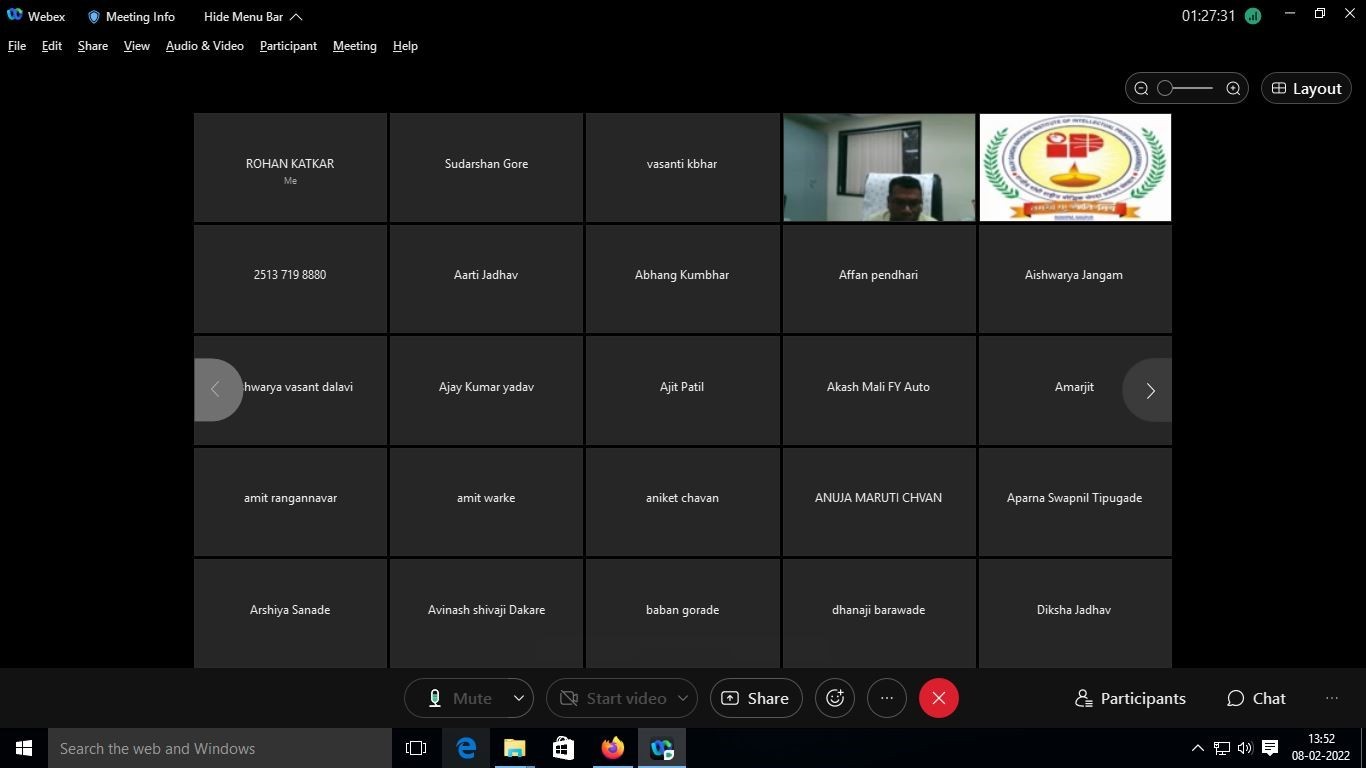1366x768 pixels.
Task: Select ANUJA MARUTI CHVAN tile
Action: pos(879,501)
